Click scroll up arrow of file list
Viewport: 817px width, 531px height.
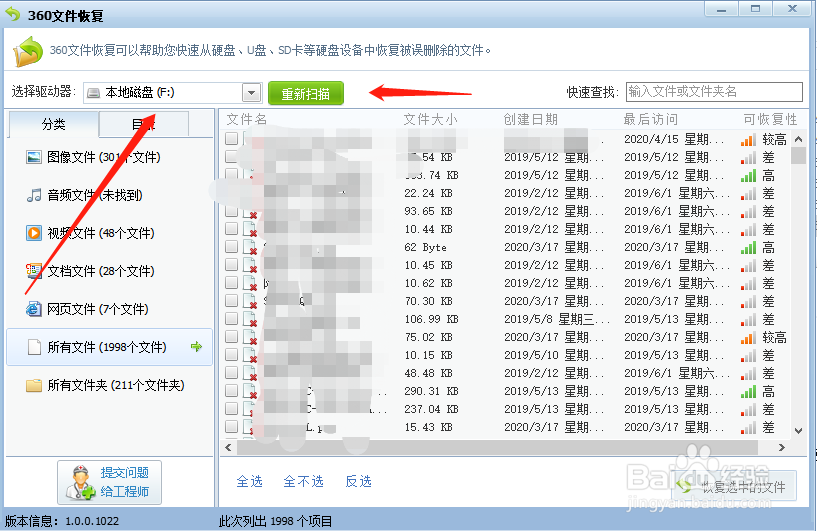[798, 139]
